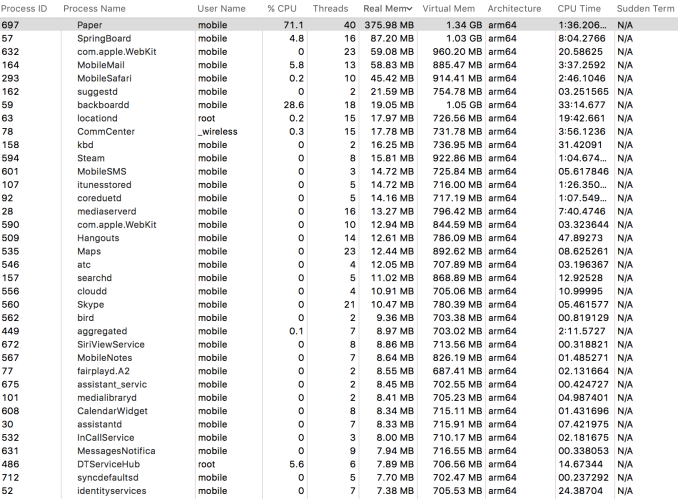
Task: Select the atc process name
Action: point(84,265)
